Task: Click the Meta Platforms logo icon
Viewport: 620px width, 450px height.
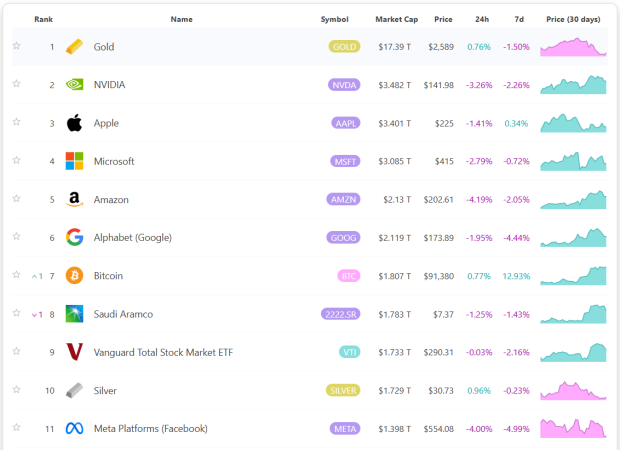Action: tap(74, 428)
